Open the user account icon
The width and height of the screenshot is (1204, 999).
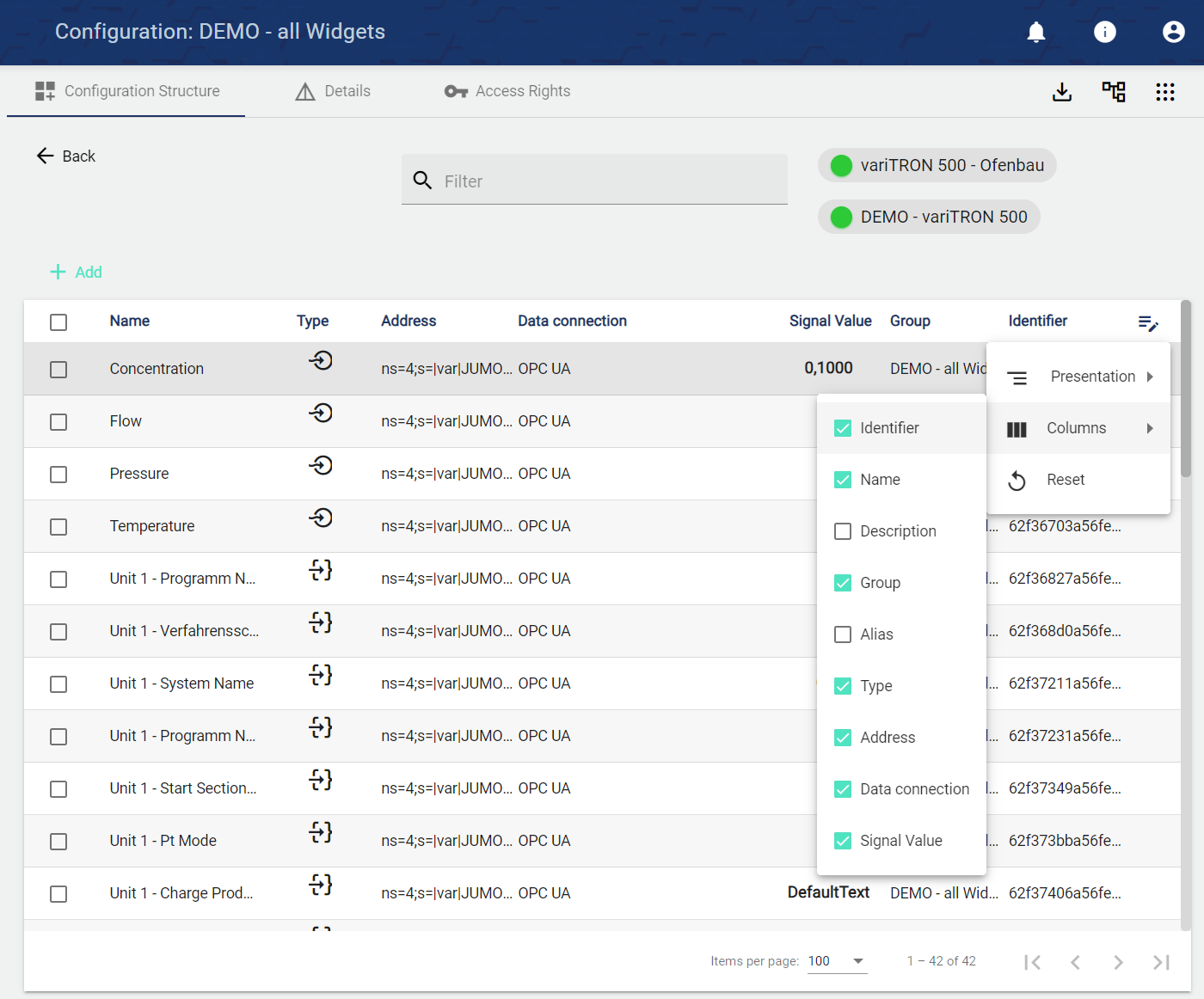(x=1173, y=32)
